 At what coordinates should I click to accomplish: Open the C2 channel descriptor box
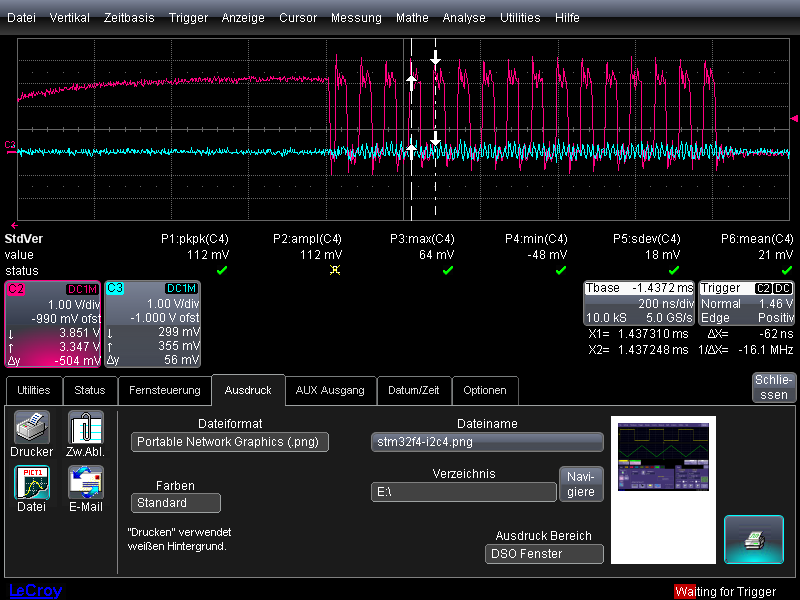click(53, 324)
